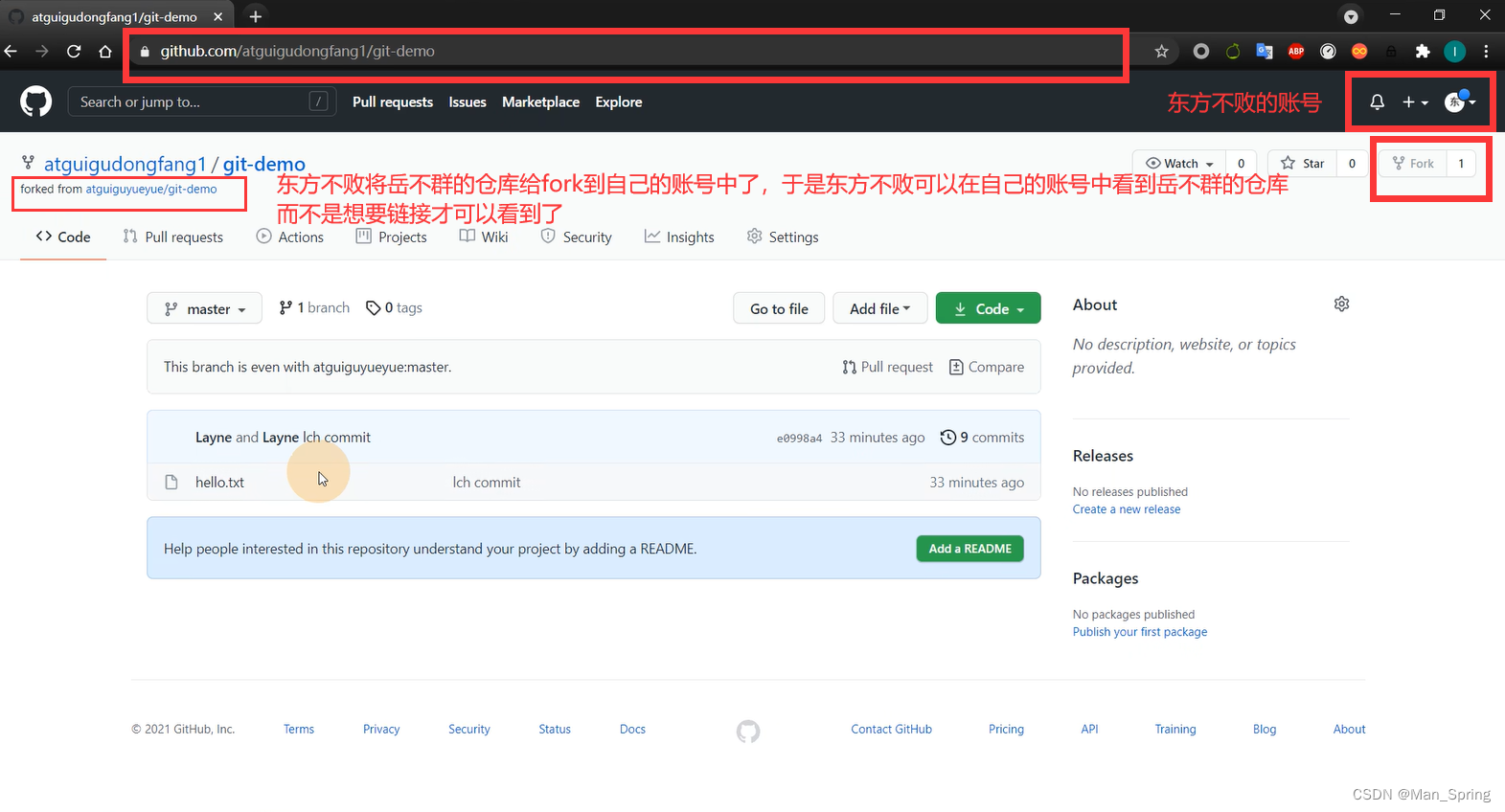The height and width of the screenshot is (812, 1505).
Task: Navigate back in the browser
Action: coord(11,52)
